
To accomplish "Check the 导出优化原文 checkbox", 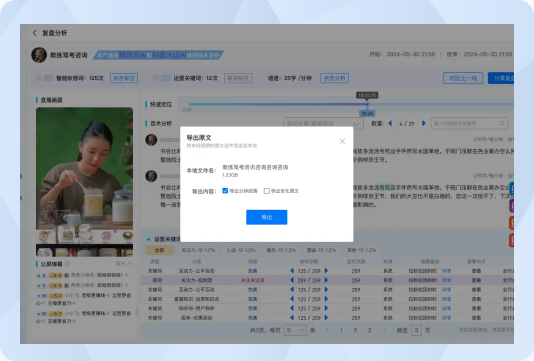I will pyautogui.click(x=267, y=191).
